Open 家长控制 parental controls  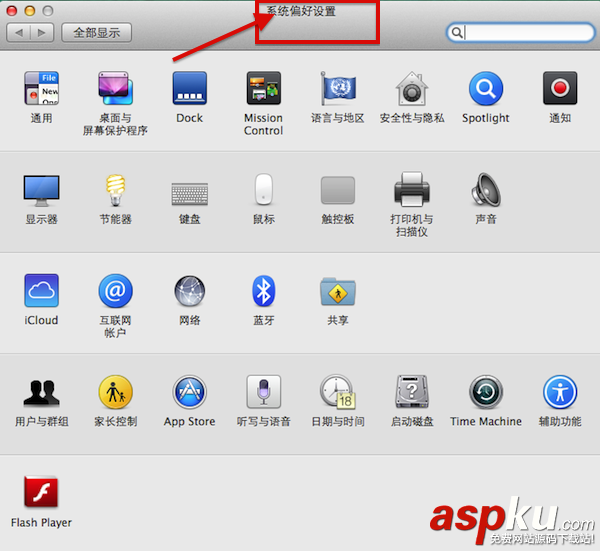115,392
